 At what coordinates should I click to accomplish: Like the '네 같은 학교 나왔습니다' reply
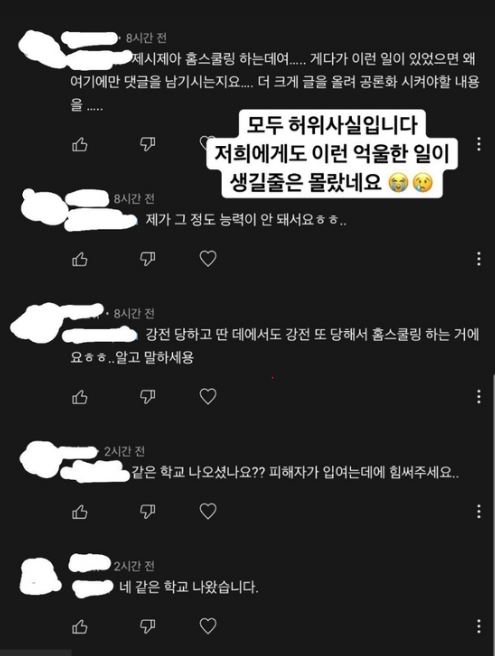(x=80, y=626)
